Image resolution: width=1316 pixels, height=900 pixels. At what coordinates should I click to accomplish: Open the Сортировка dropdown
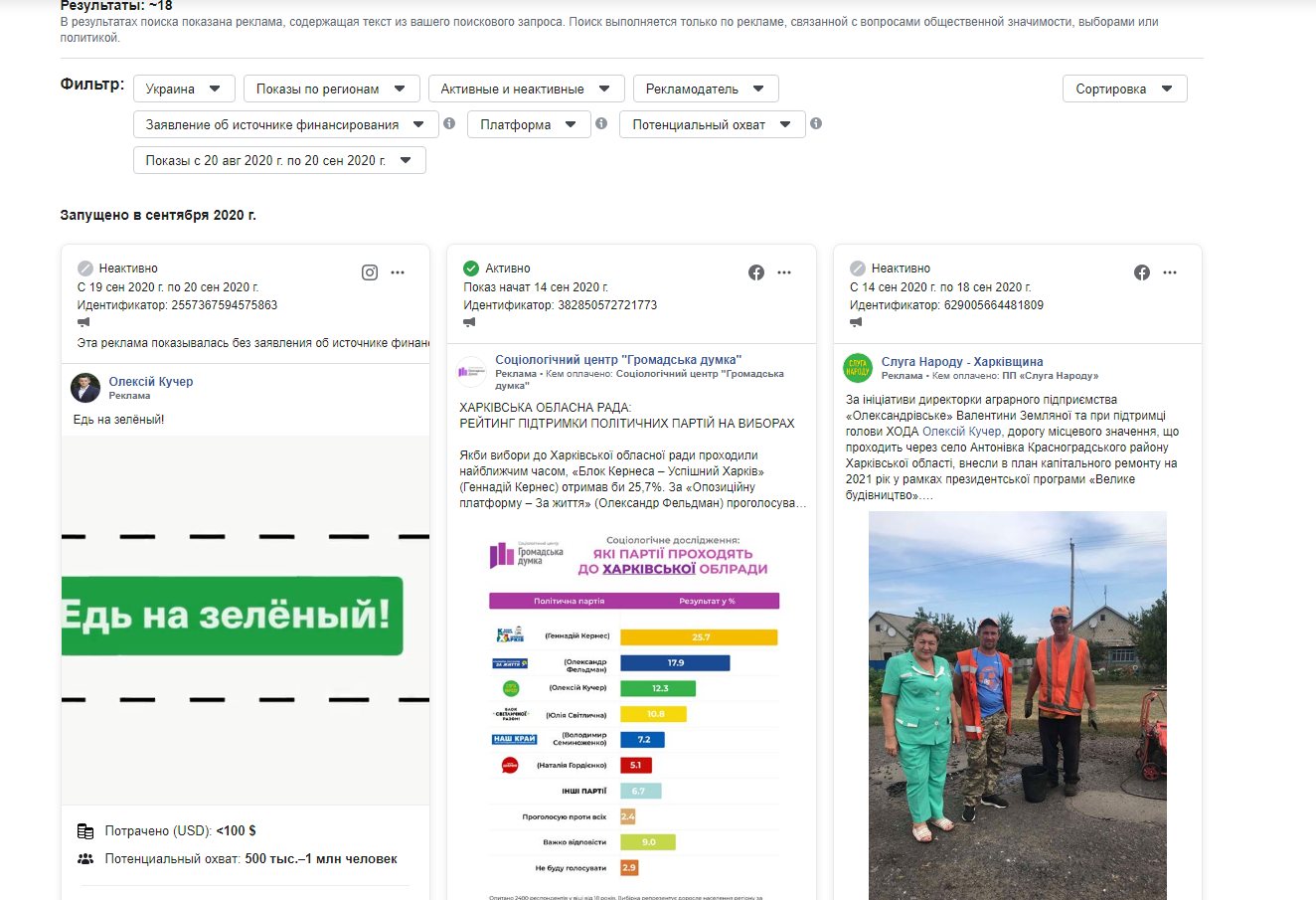(1124, 89)
